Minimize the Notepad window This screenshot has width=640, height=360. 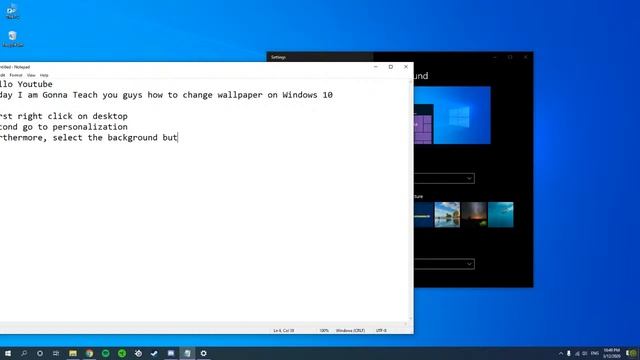point(376,67)
